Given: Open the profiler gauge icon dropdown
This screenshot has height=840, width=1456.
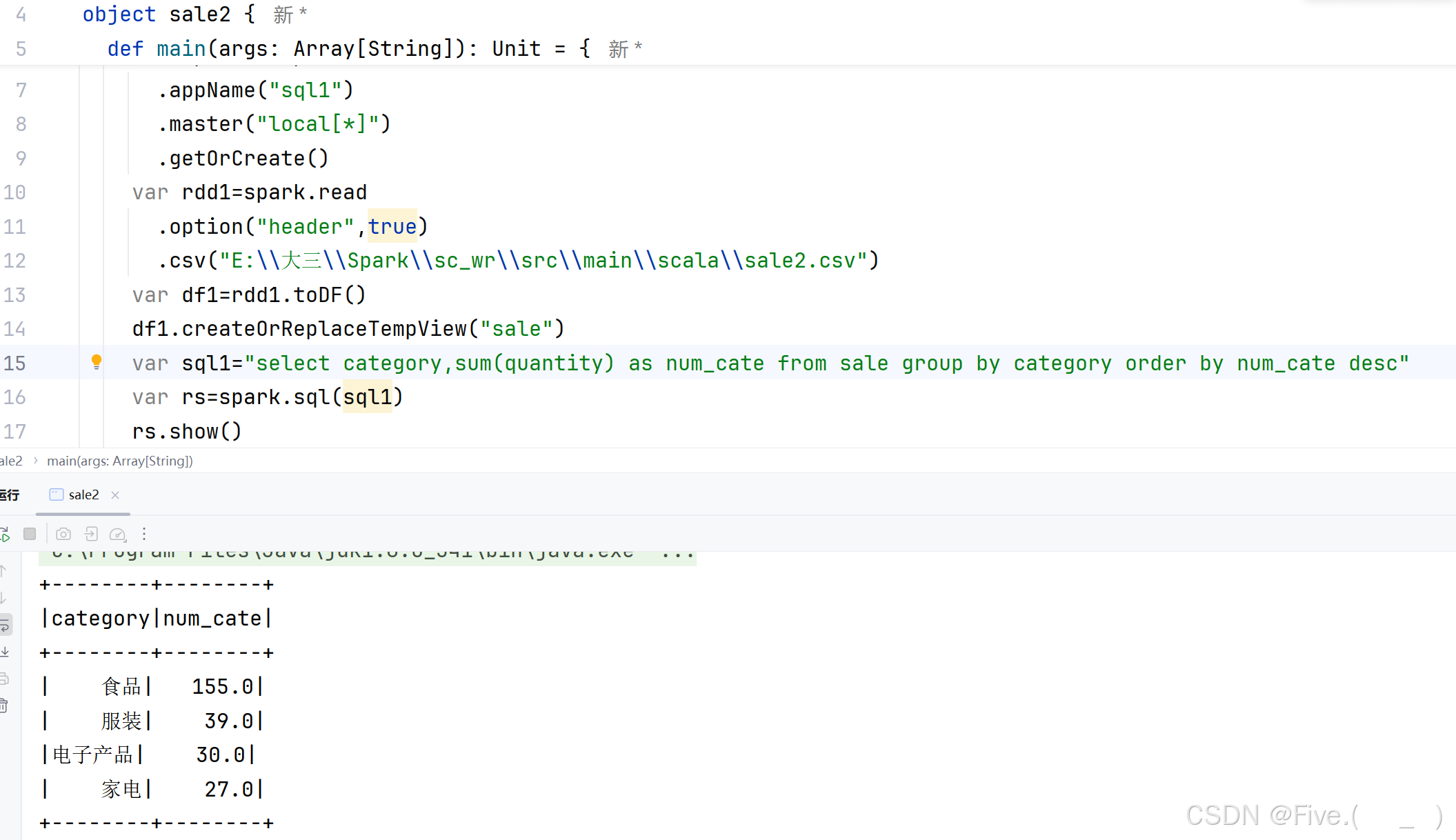Looking at the screenshot, I should (x=118, y=534).
